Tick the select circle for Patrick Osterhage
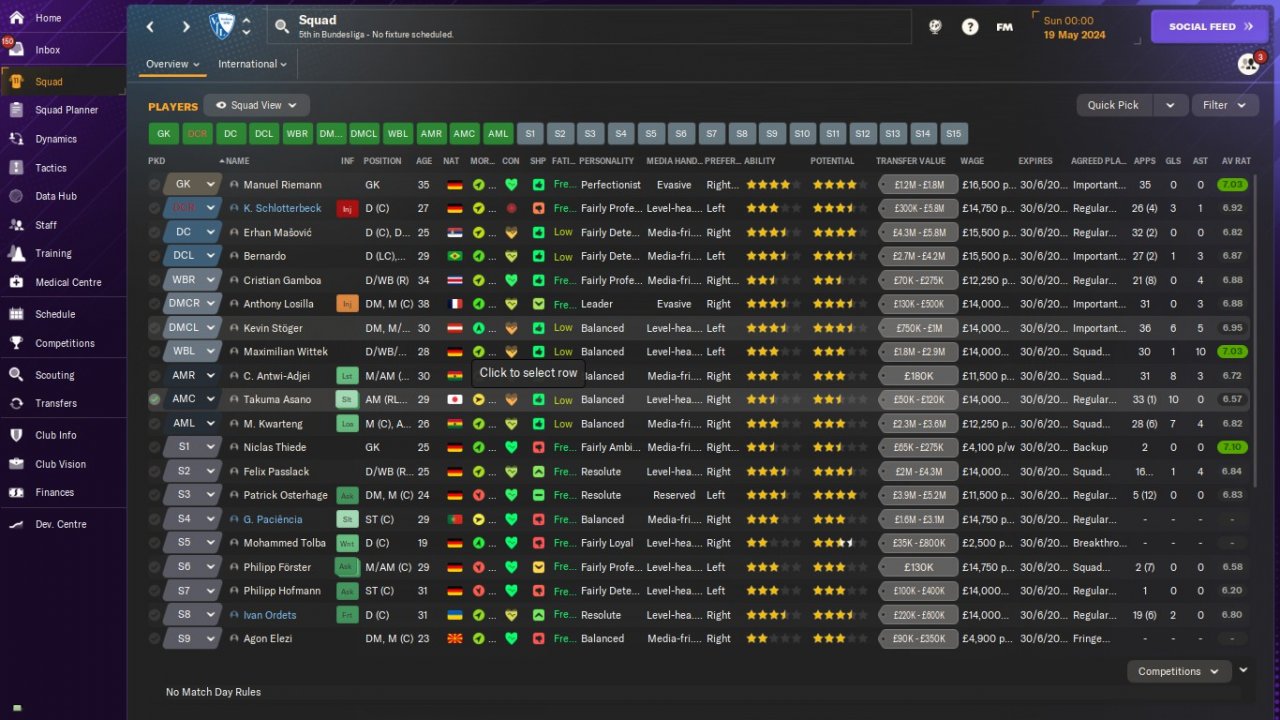1280x720 pixels. [154, 495]
